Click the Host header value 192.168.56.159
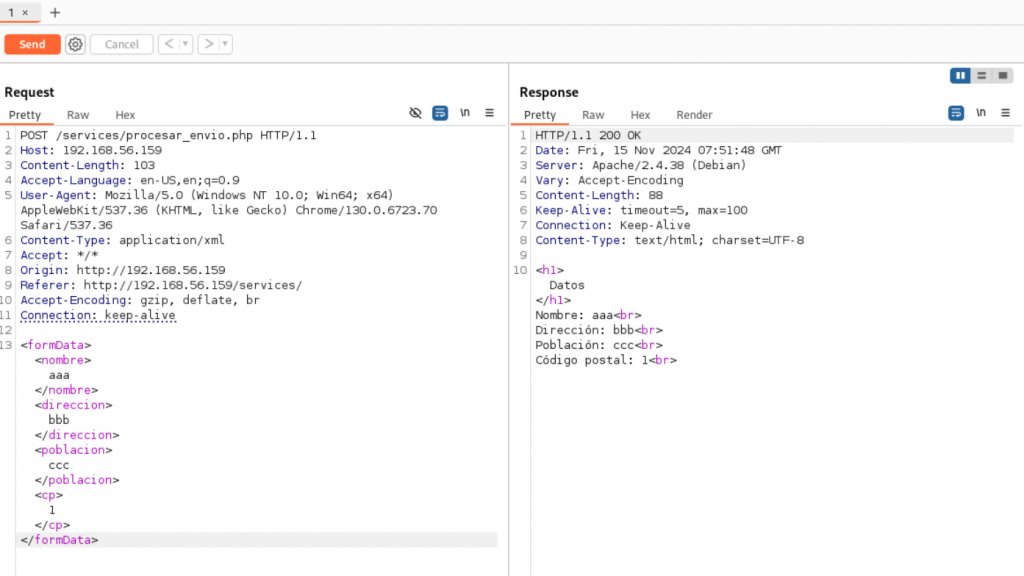This screenshot has width=1024, height=576. 112,150
